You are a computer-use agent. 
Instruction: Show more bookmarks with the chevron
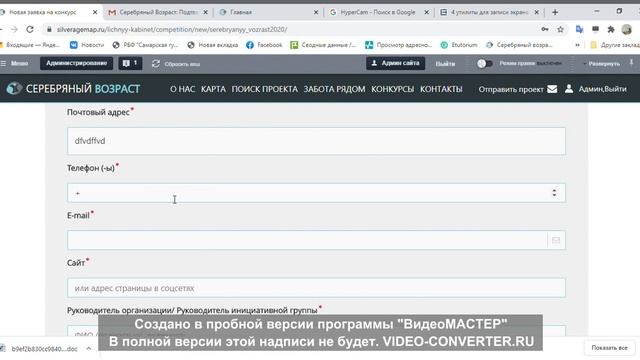point(577,45)
